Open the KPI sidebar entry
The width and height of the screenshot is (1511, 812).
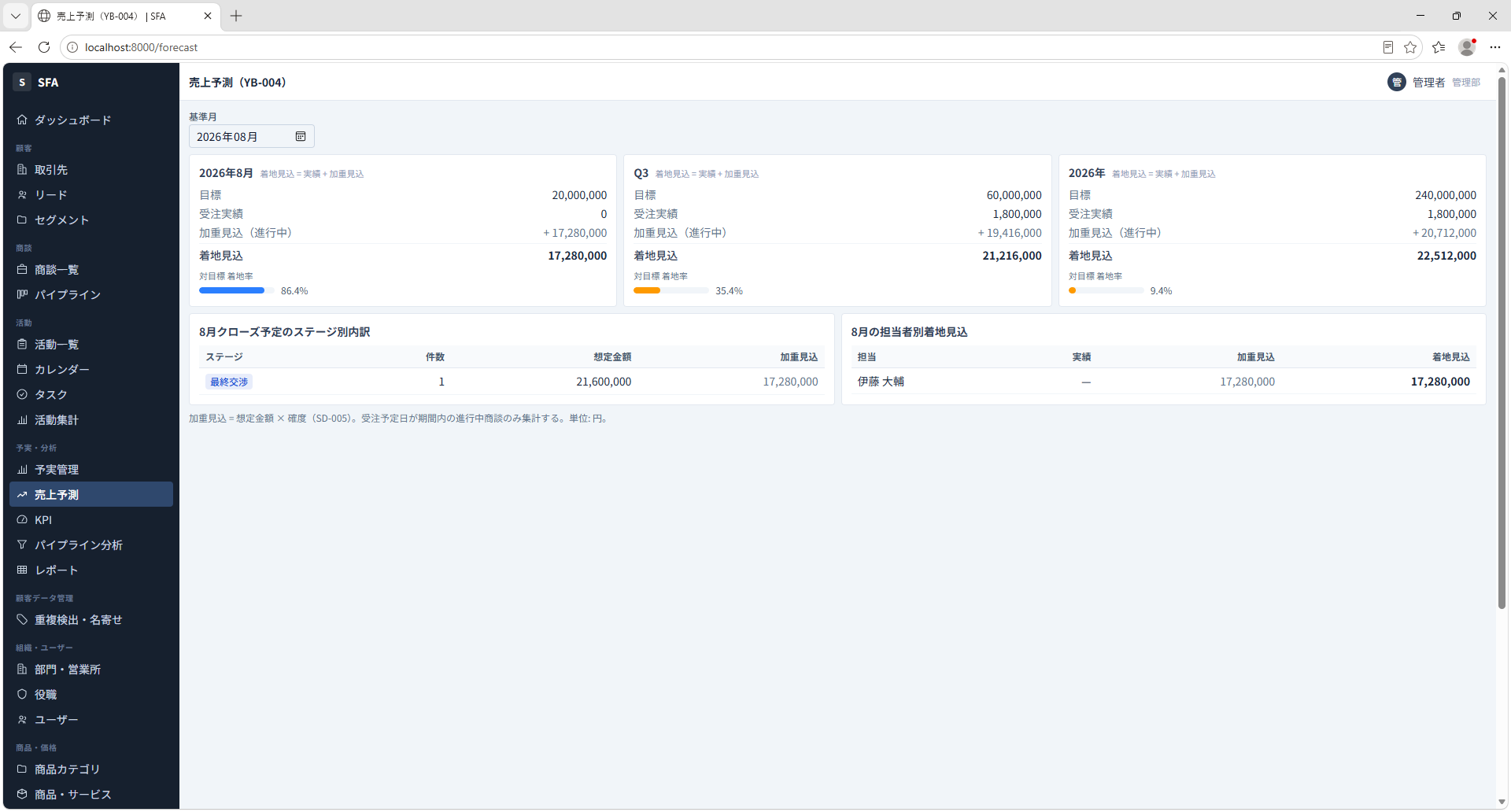click(x=91, y=519)
